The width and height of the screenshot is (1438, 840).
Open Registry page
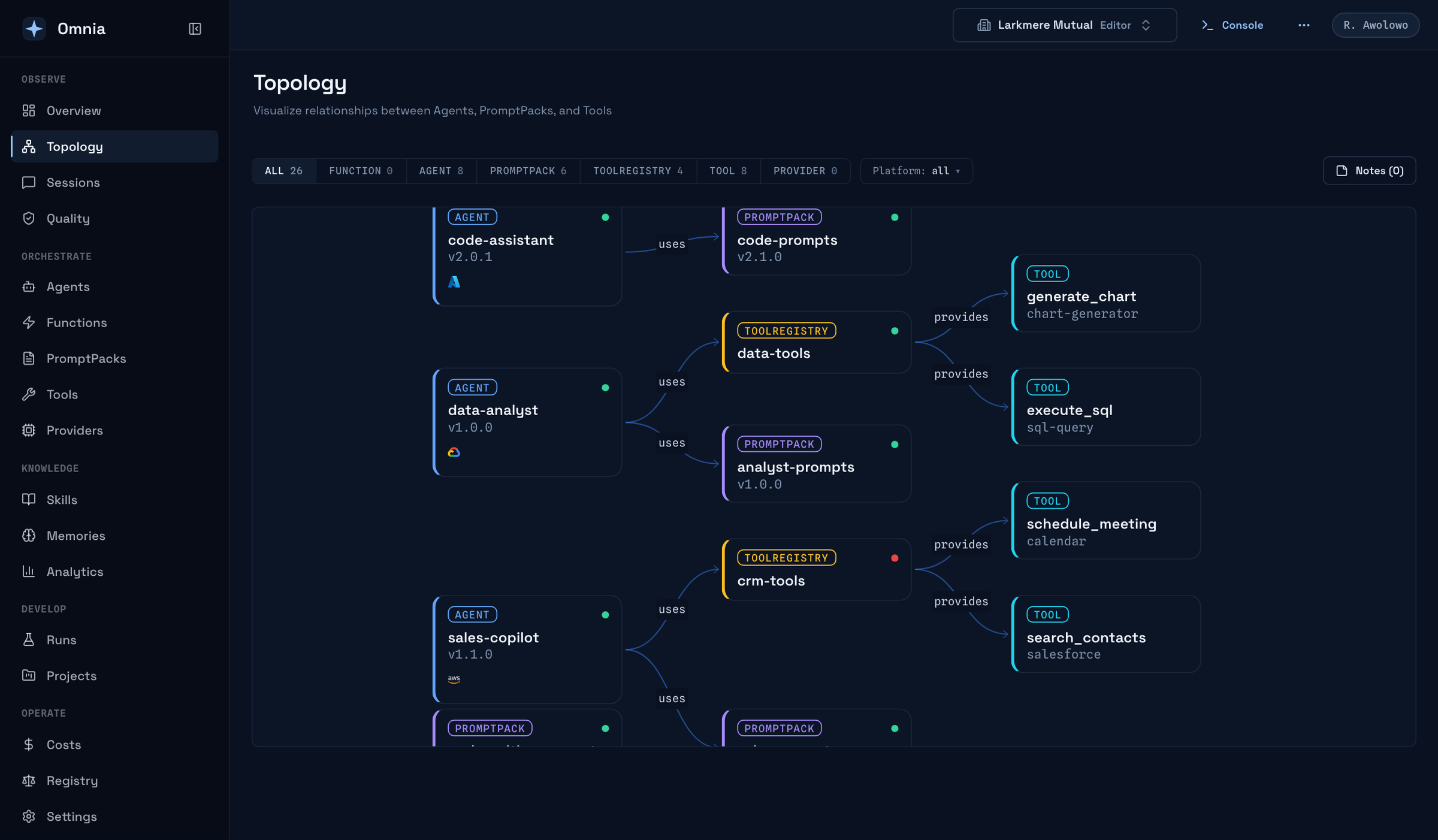click(x=114, y=780)
